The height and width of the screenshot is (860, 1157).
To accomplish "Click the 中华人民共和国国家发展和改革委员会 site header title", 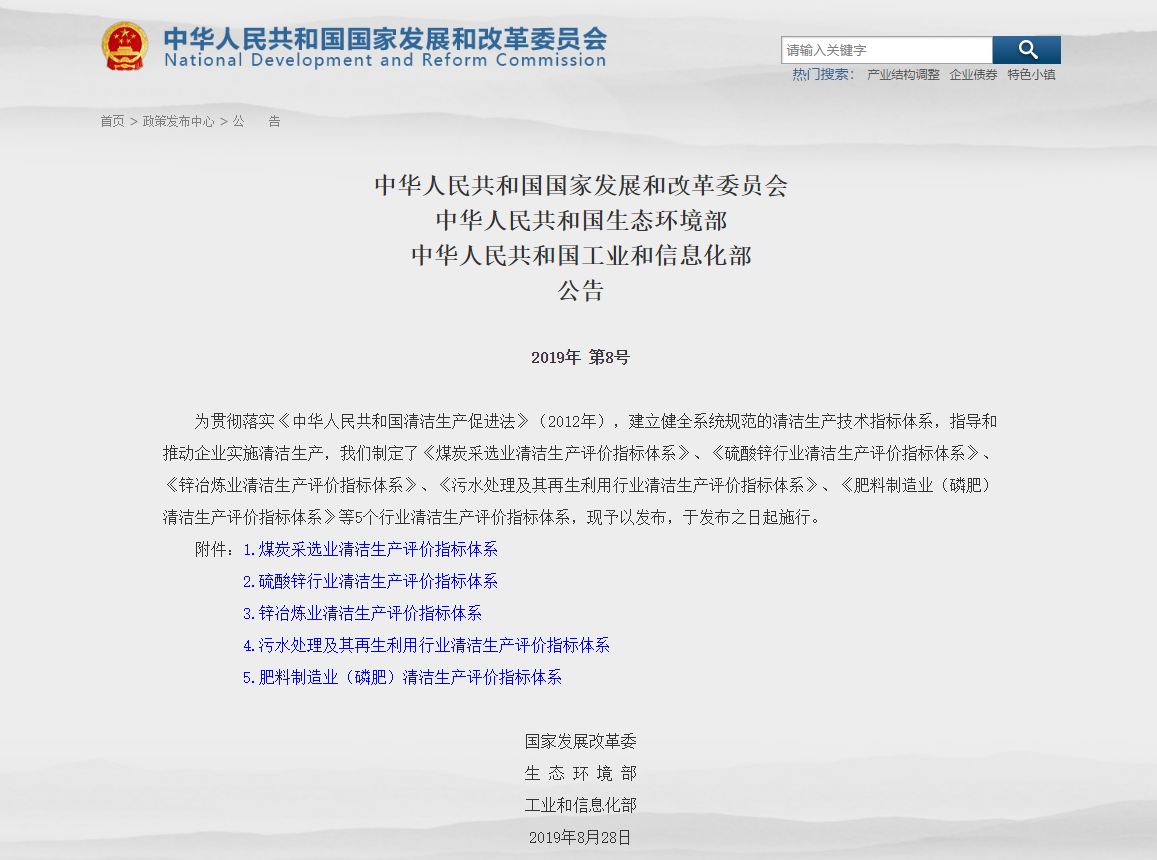I will click(385, 37).
